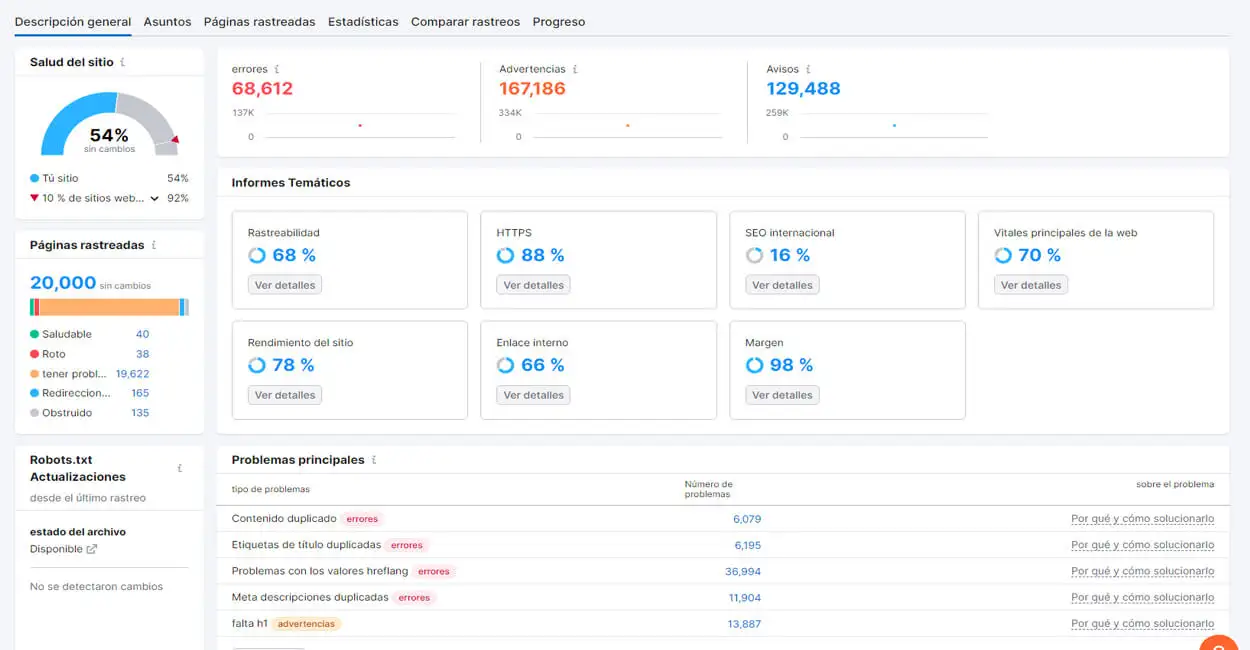Click the 13,887 falta h1 count
1250x650 pixels.
745,623
